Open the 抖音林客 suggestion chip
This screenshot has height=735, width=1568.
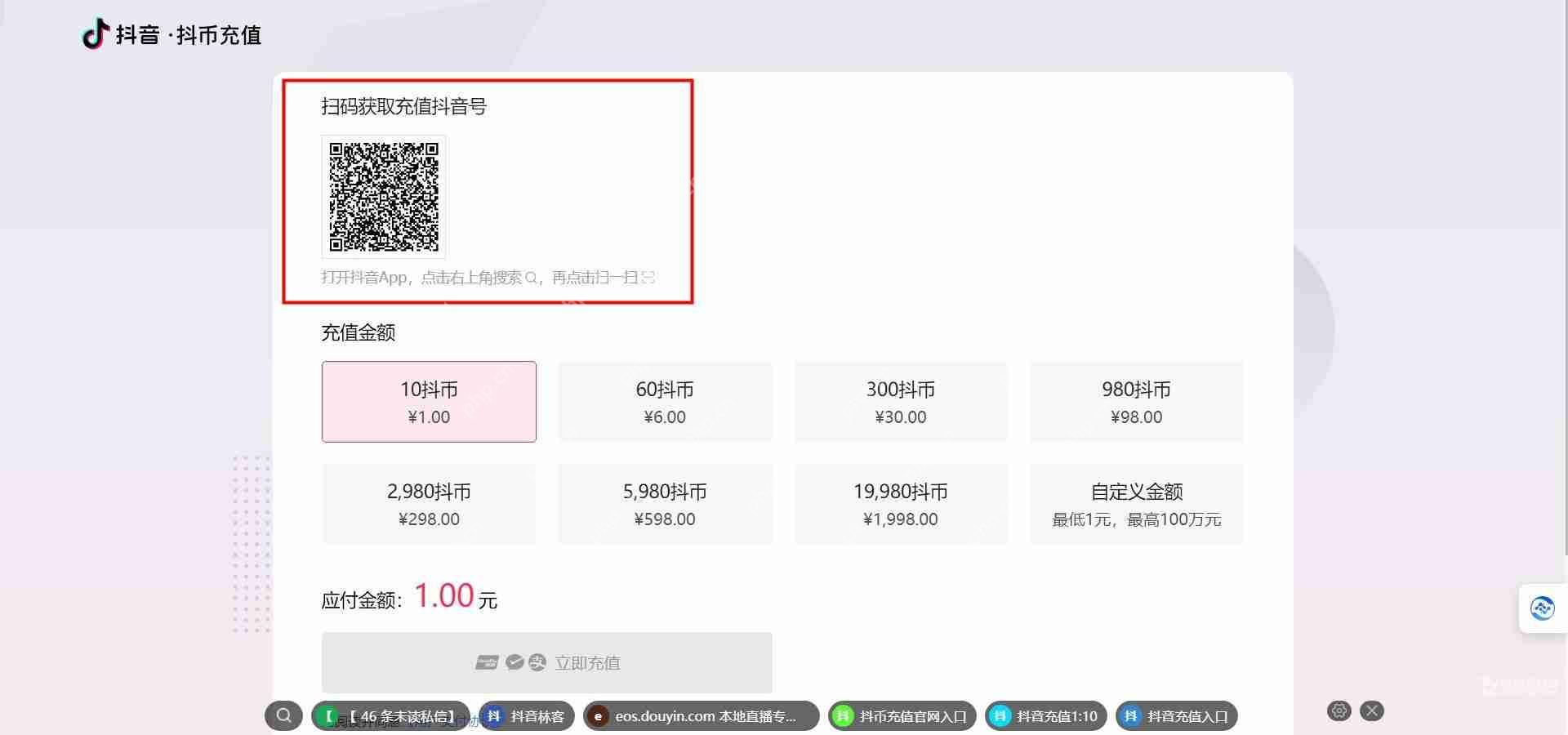527,716
